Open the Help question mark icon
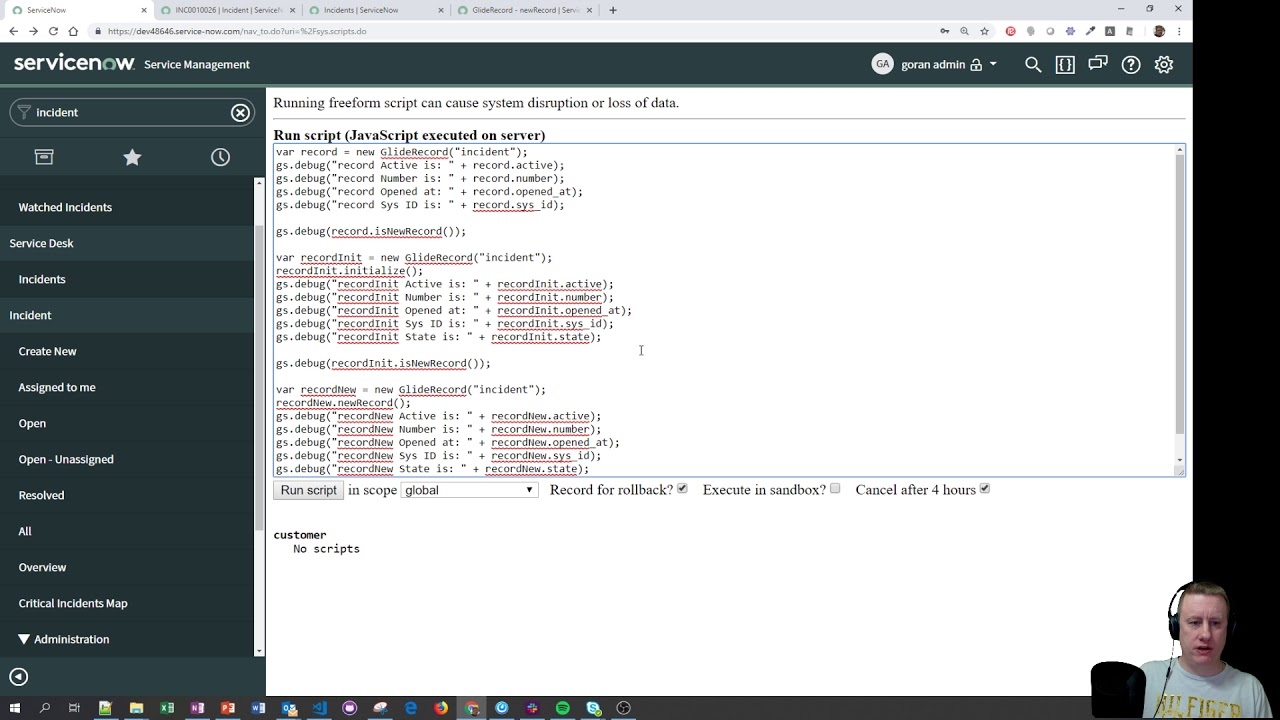 1131,64
